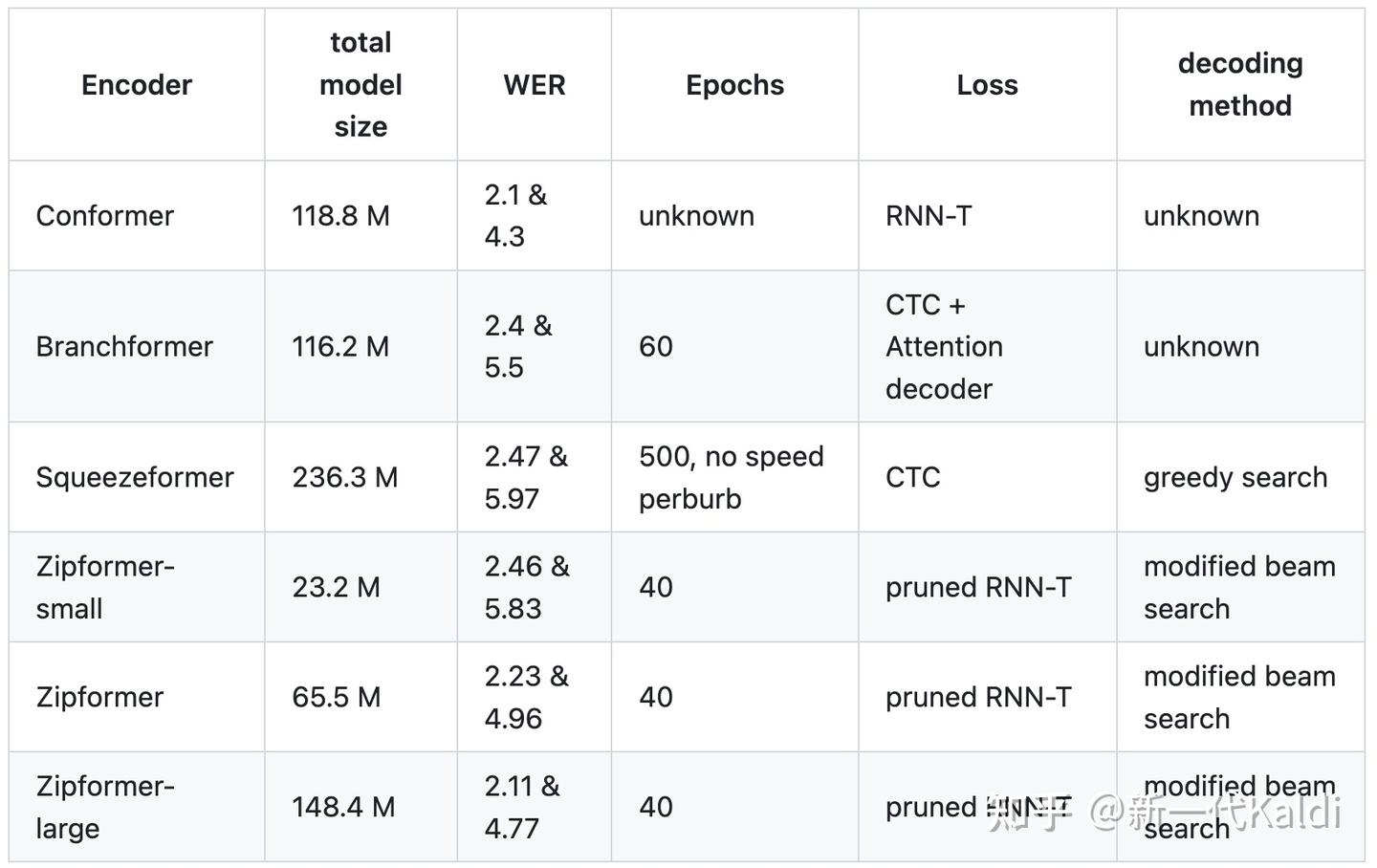
Task: Click the WER column header
Action: click(535, 85)
